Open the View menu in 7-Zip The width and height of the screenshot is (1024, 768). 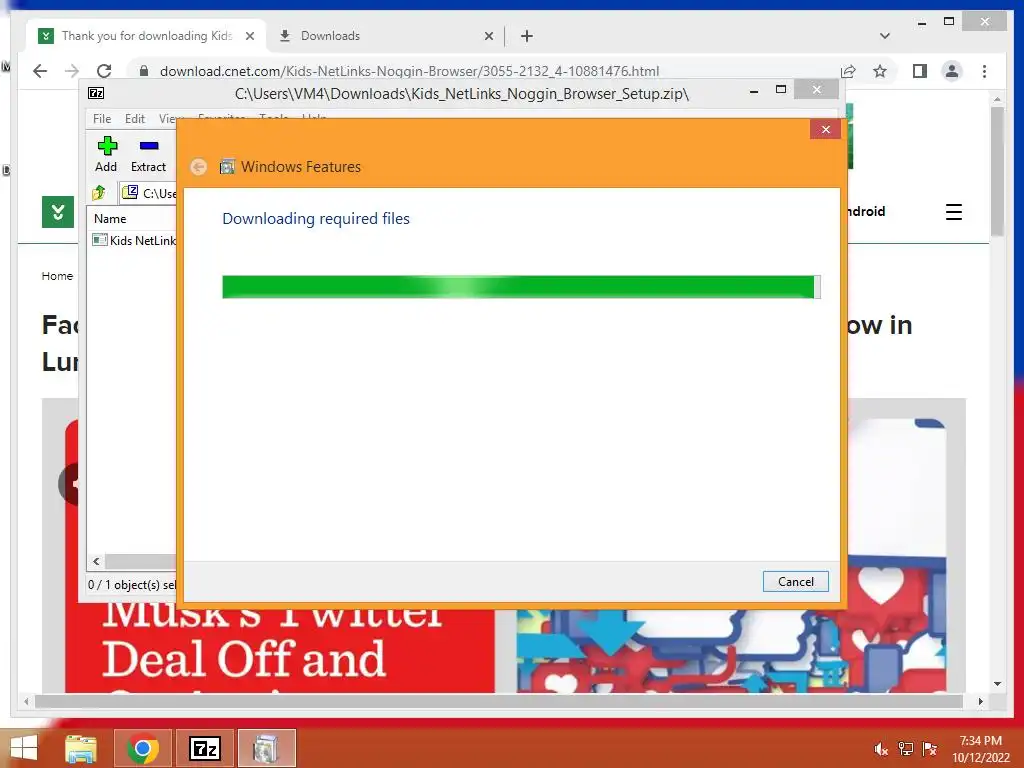pyautogui.click(x=168, y=119)
